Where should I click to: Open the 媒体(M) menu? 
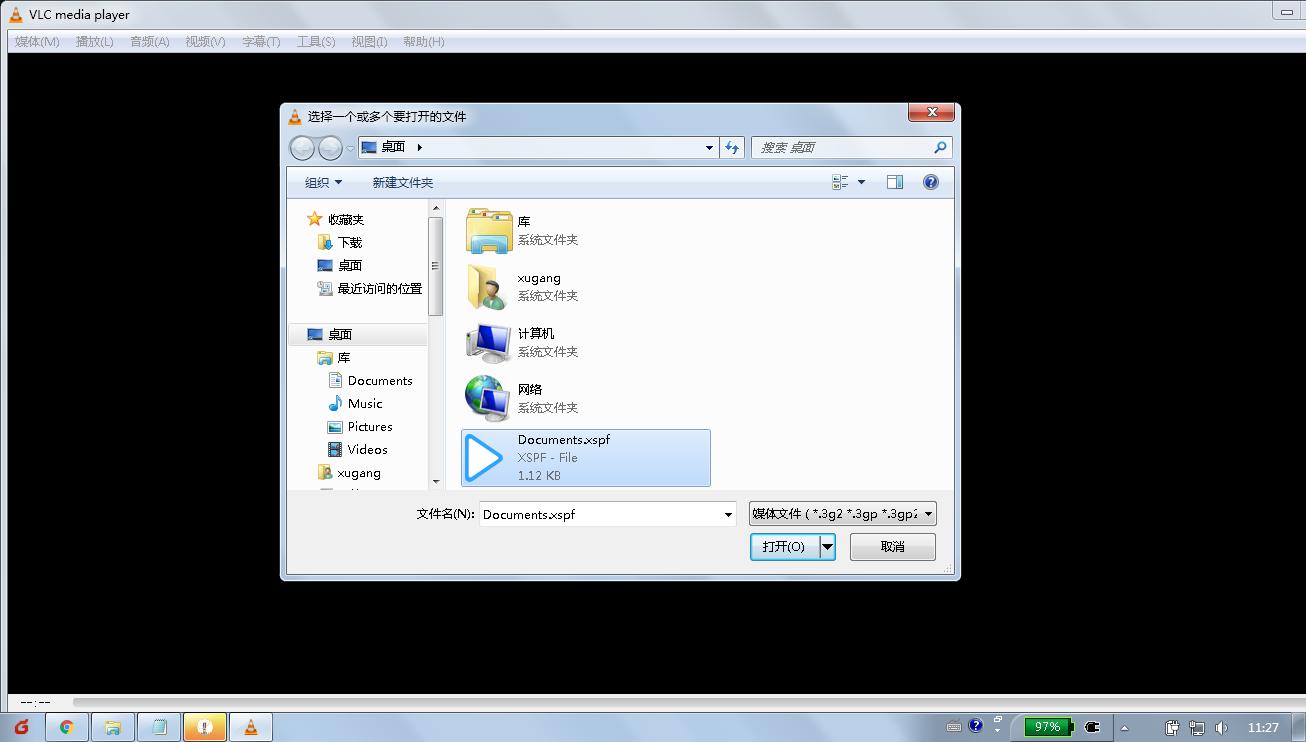(37, 41)
